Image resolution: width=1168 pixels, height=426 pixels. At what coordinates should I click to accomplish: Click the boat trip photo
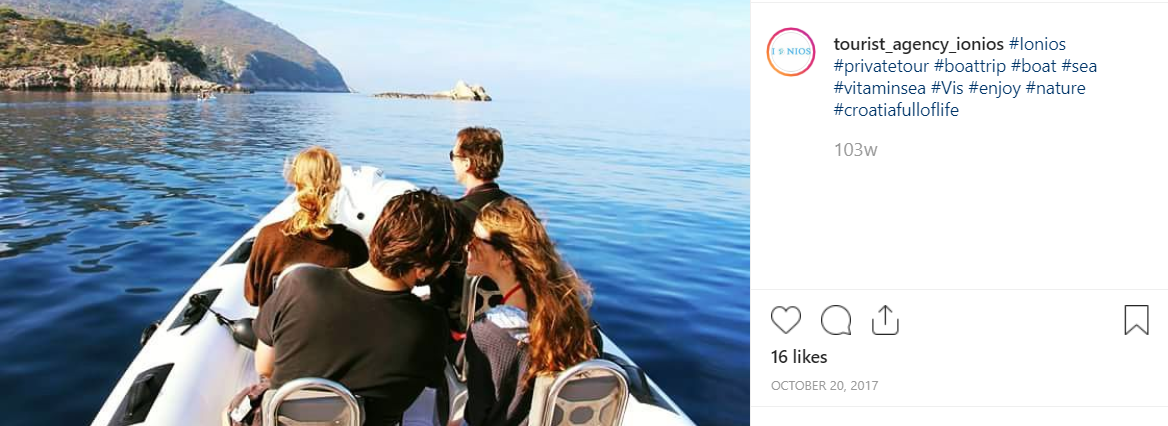coord(375,213)
